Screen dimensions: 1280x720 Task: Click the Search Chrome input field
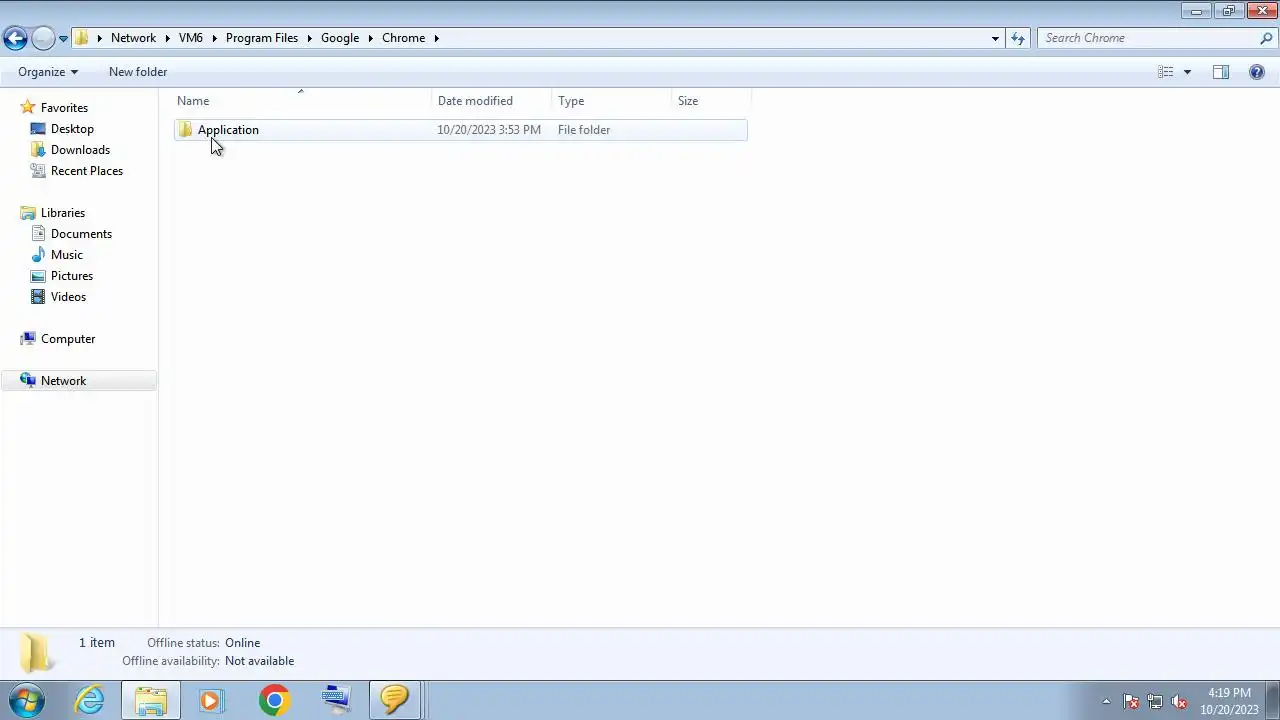coord(1147,38)
